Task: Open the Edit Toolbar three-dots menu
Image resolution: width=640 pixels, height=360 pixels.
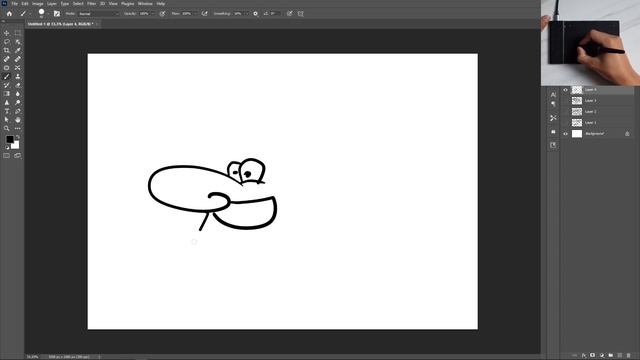Action: pyautogui.click(x=18, y=128)
